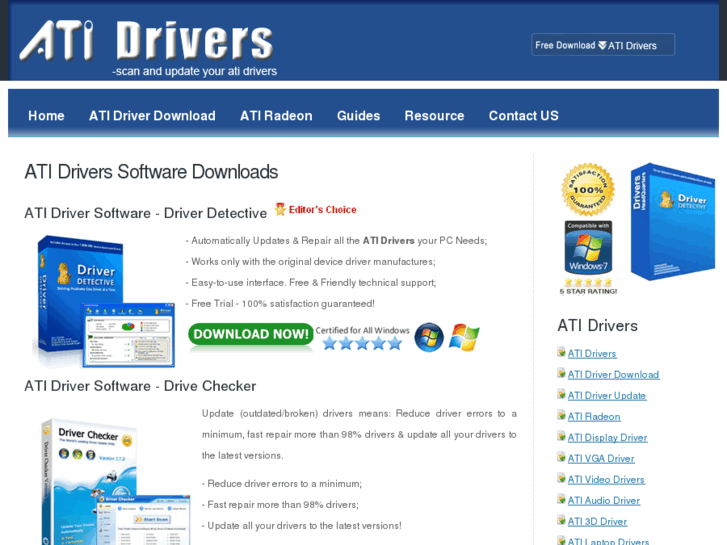Click line Update all your drivers to the latest versions!
Screen dimensions: 727x545
pyautogui.click(x=301, y=526)
